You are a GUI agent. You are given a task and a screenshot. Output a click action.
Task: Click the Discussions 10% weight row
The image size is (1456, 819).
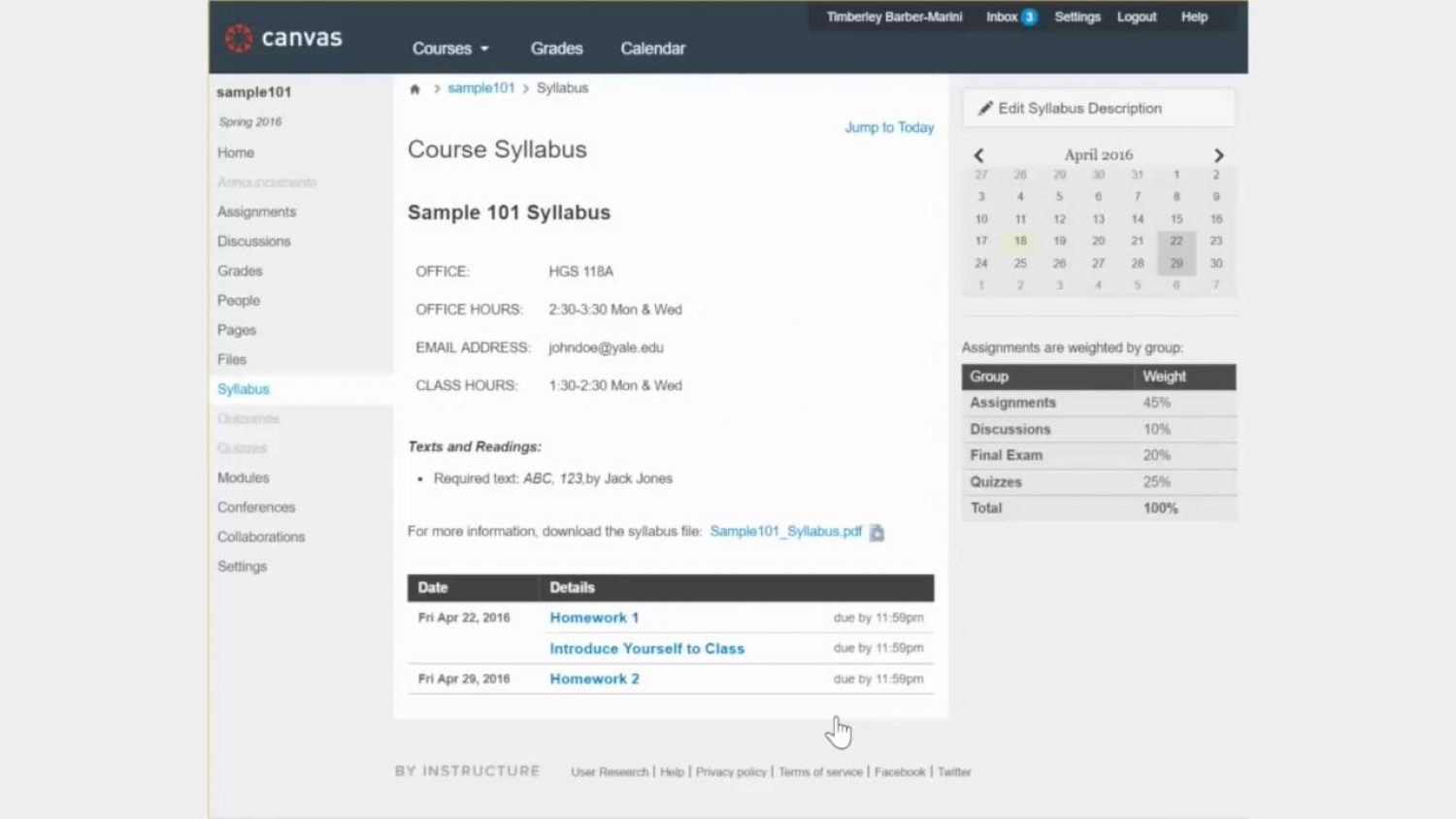1099,429
